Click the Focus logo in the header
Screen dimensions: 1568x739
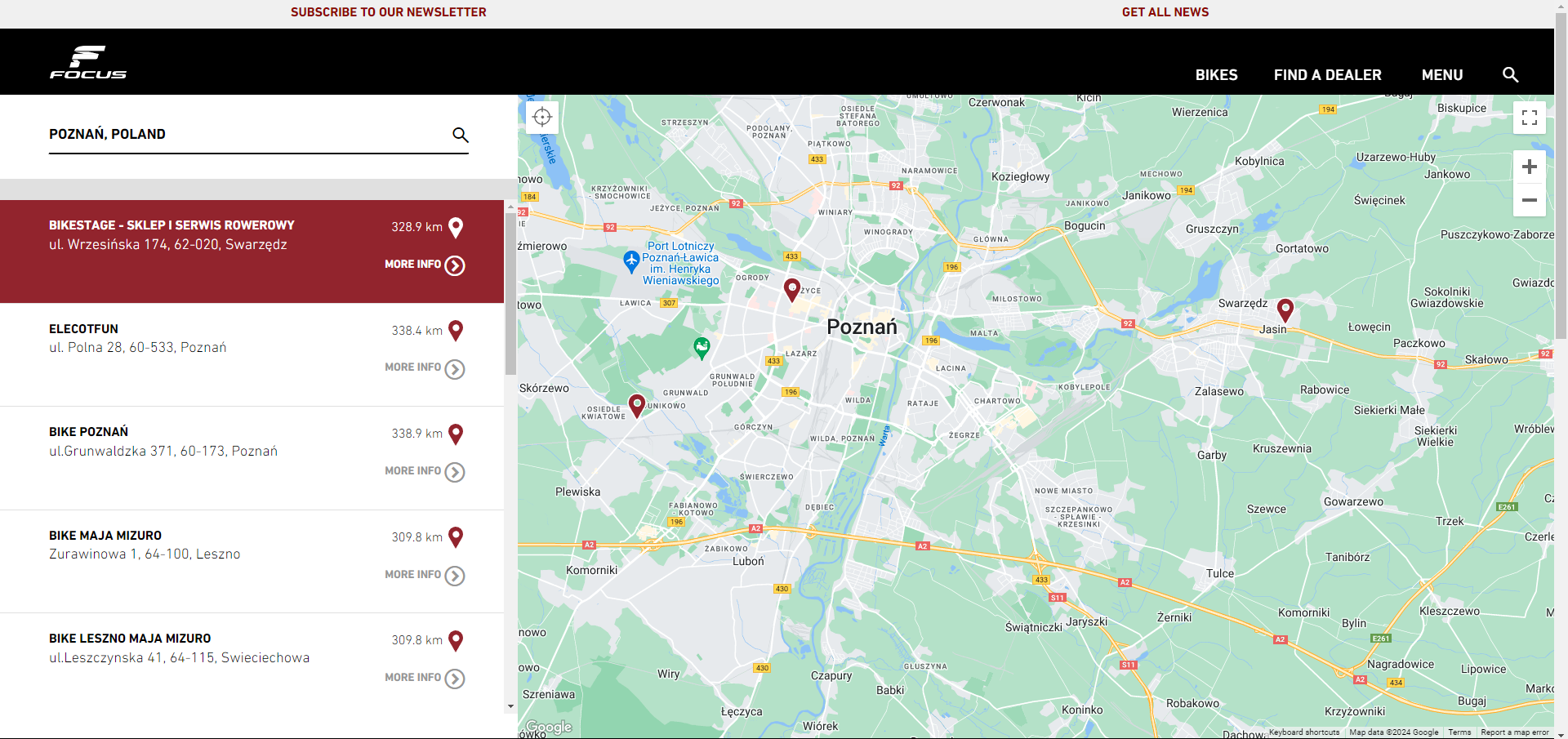pyautogui.click(x=88, y=62)
